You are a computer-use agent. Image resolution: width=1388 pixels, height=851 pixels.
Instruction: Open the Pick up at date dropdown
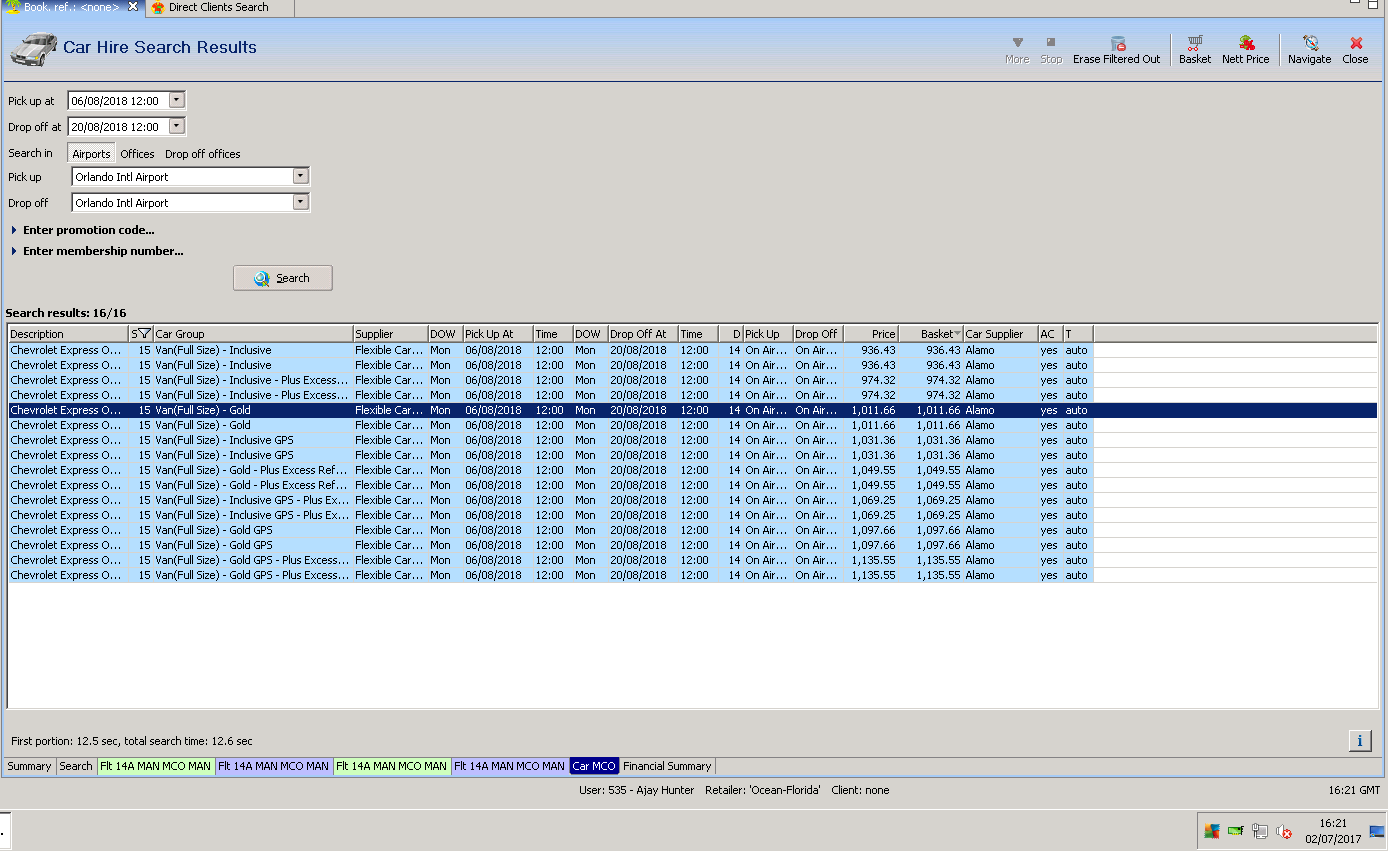tap(177, 100)
